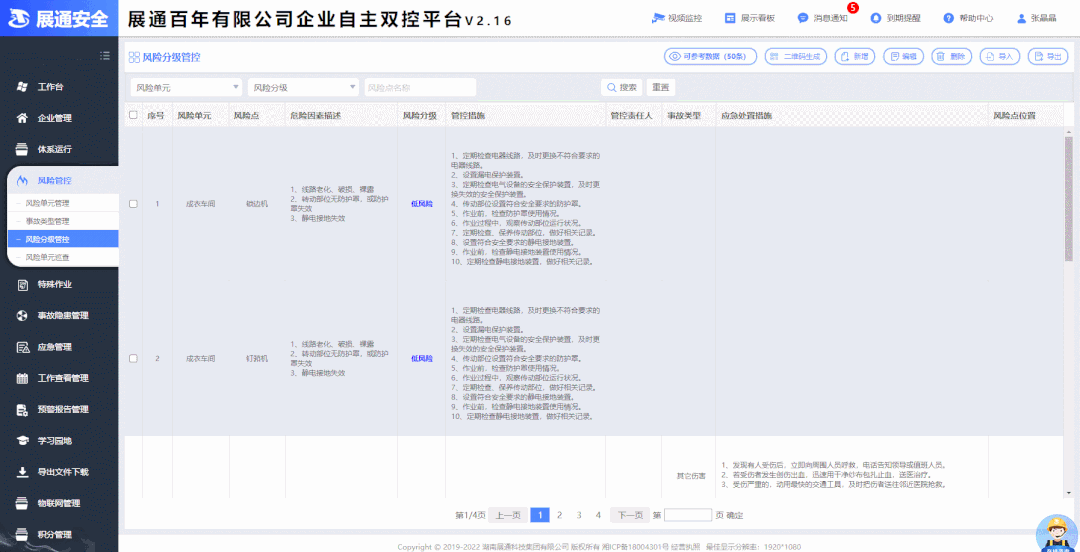Select 风险单元巡查 submenu item

pos(63,257)
